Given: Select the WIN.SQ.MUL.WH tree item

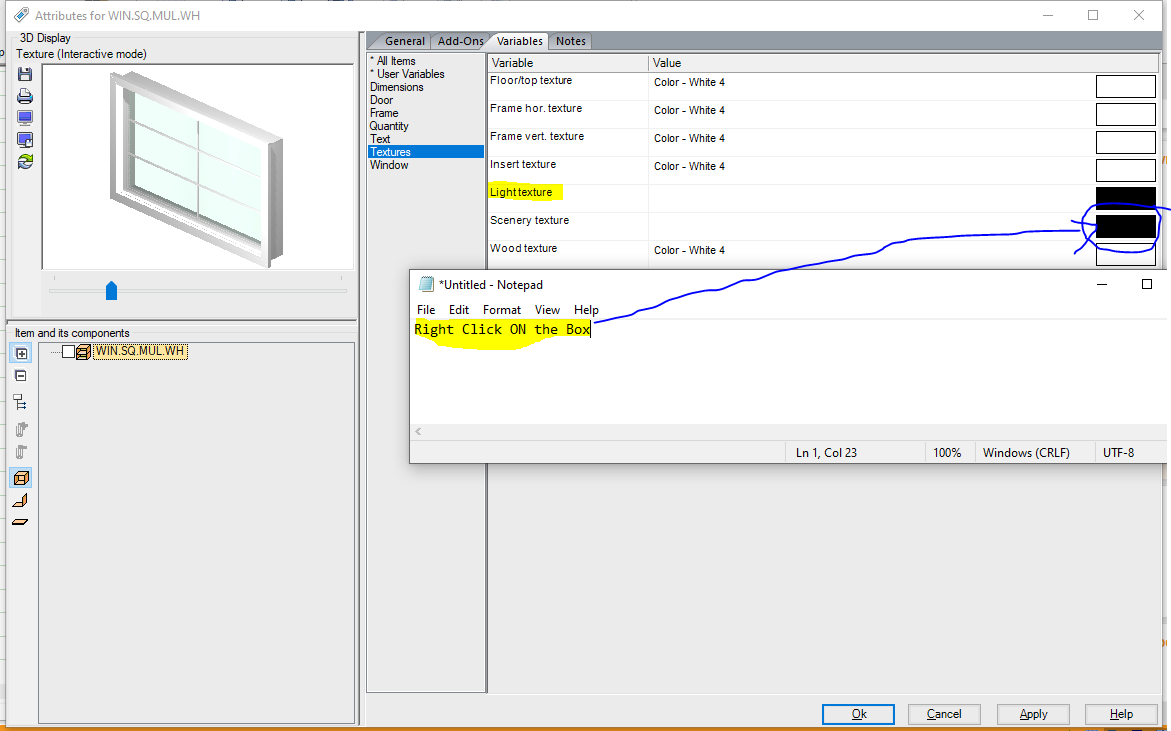Looking at the screenshot, I should [x=140, y=351].
